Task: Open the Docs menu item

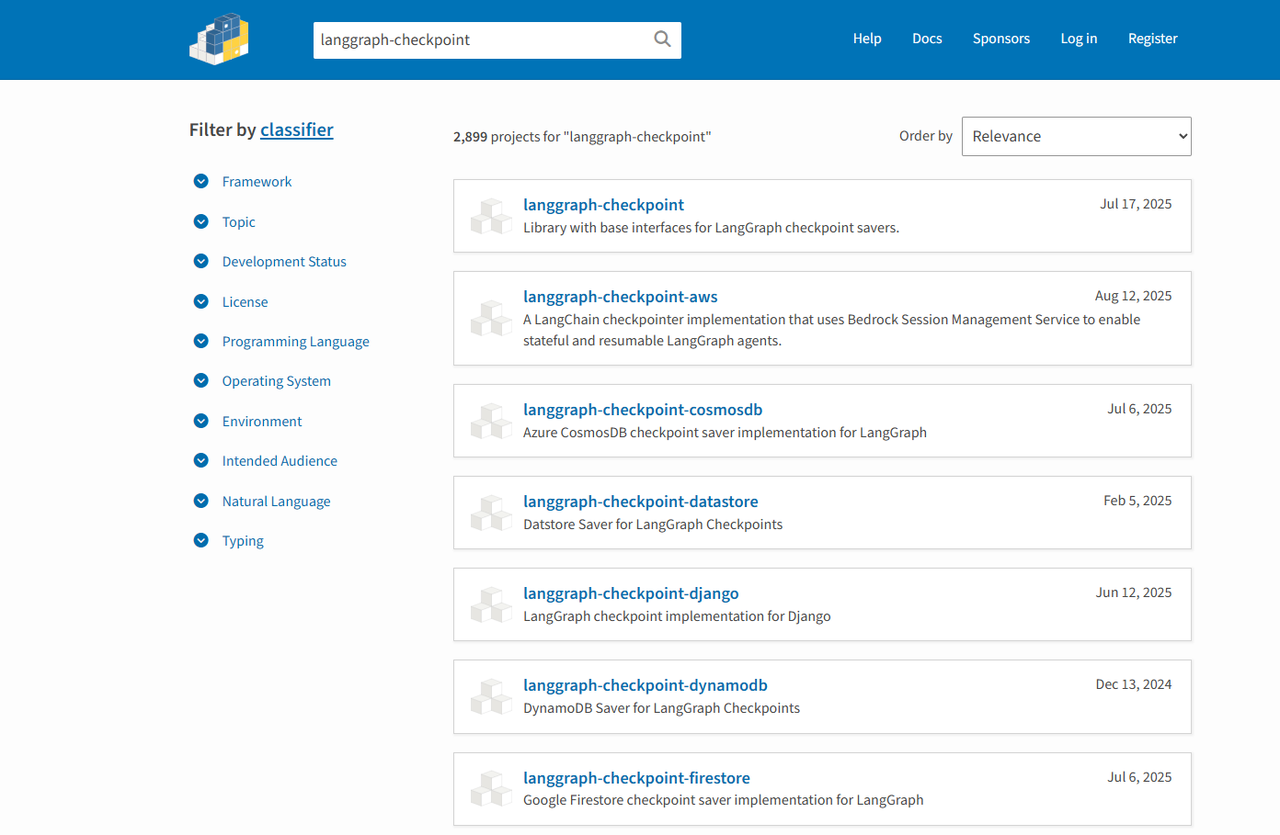Action: [927, 39]
